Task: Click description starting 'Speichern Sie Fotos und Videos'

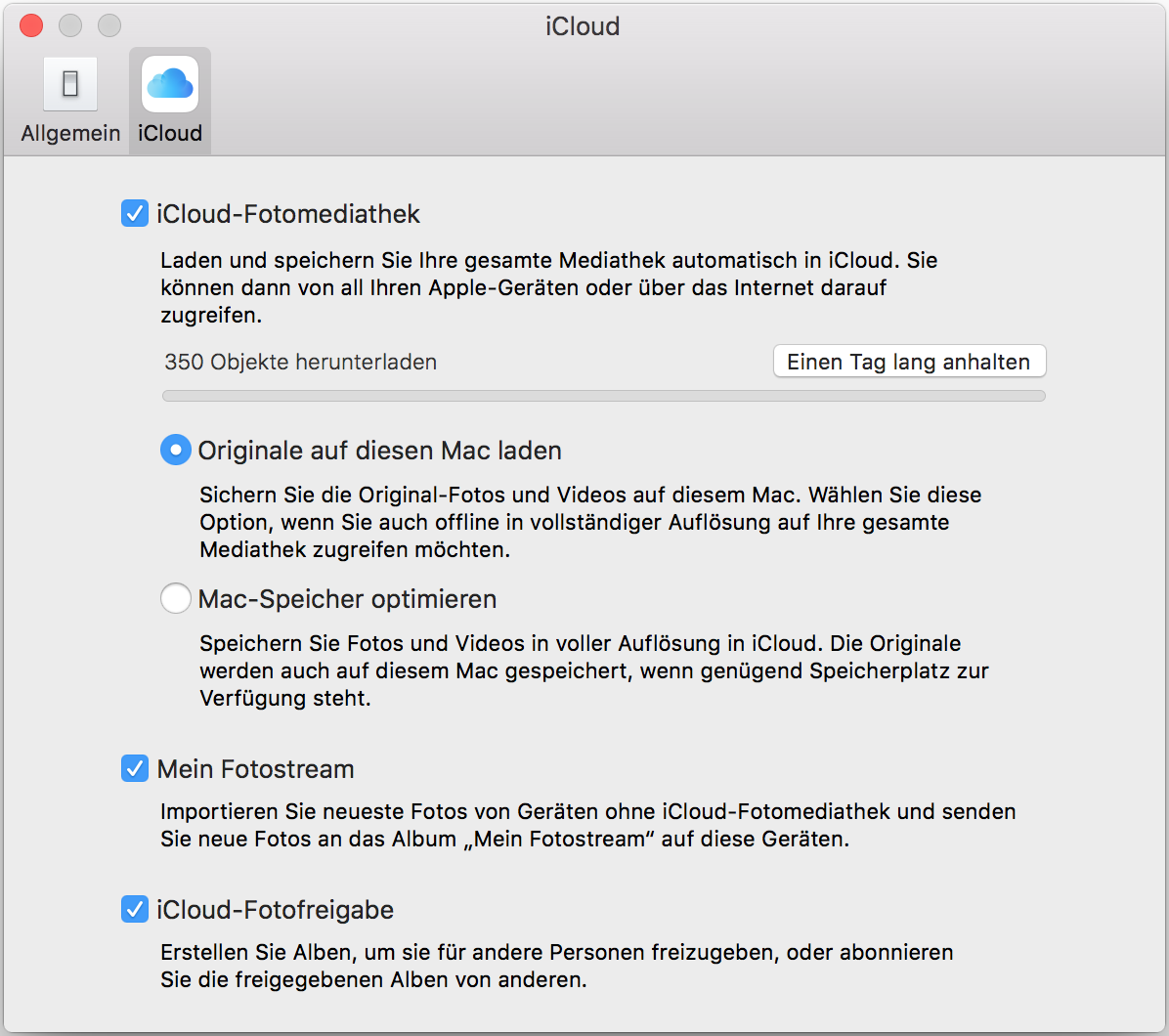Action: click(594, 670)
